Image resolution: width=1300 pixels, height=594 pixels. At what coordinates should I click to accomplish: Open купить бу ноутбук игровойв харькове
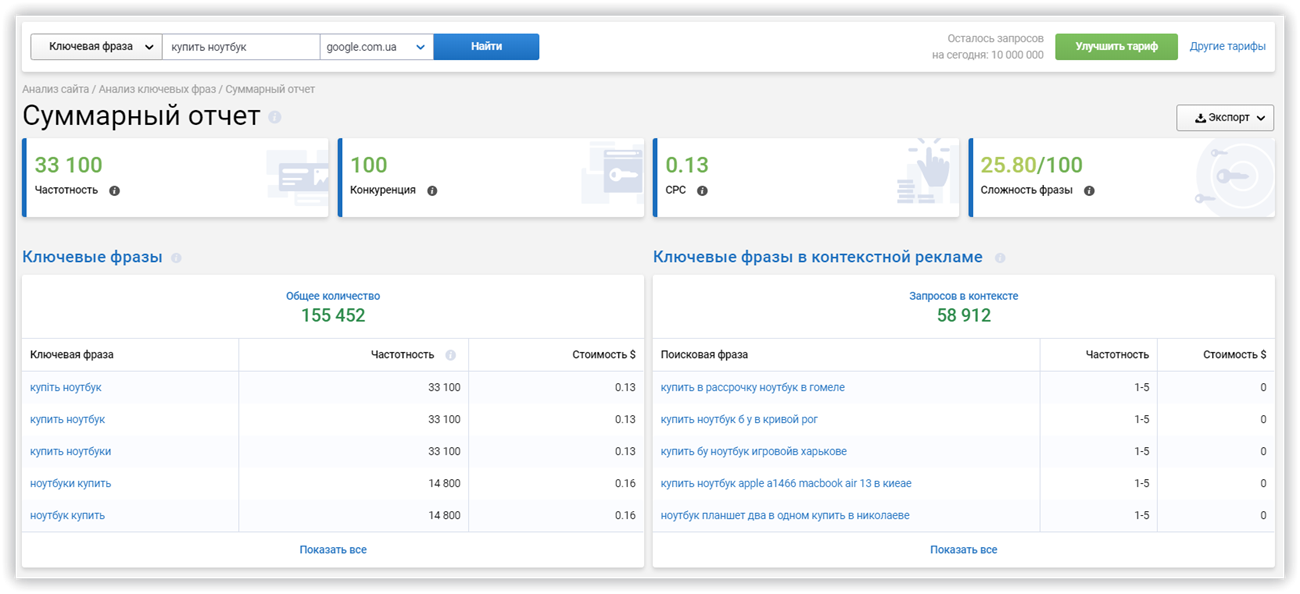[x=754, y=451]
